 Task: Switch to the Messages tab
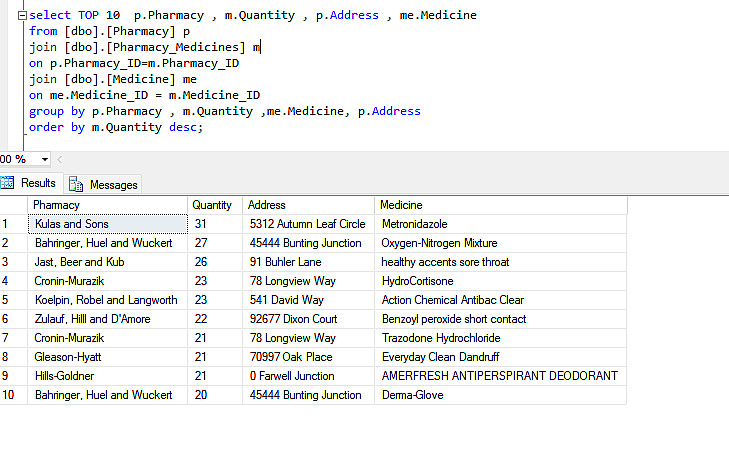113,185
